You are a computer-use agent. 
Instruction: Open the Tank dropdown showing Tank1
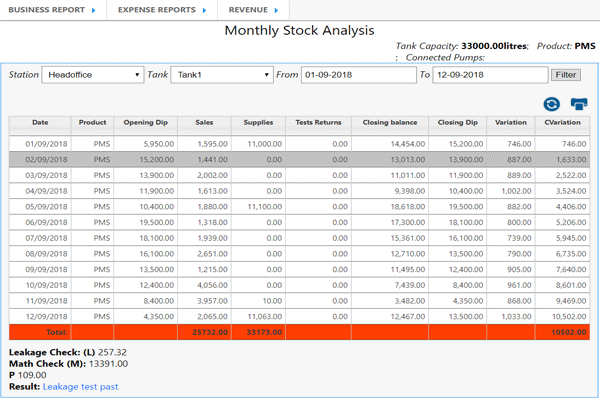click(x=222, y=75)
